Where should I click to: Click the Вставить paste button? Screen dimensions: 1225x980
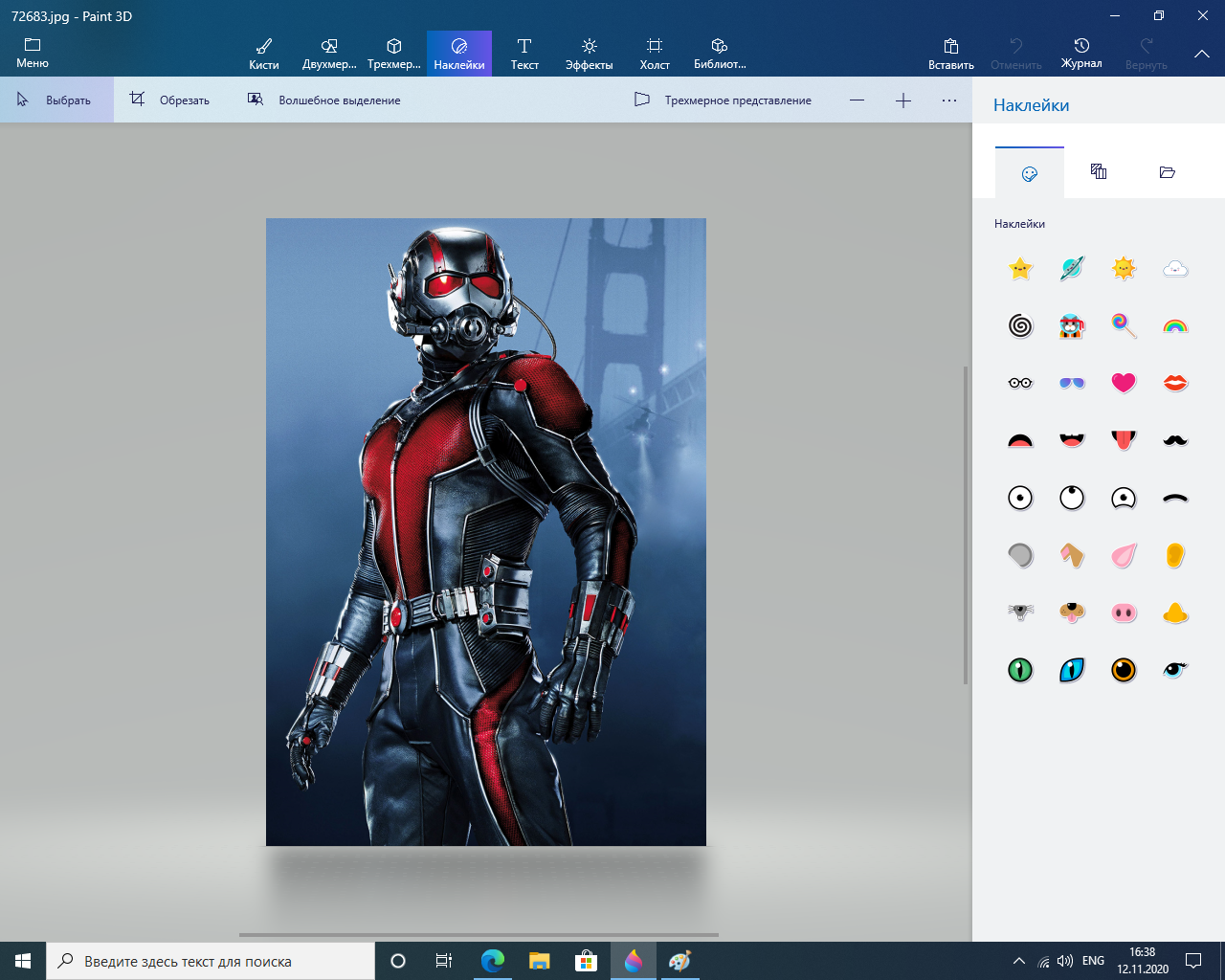coord(951,54)
